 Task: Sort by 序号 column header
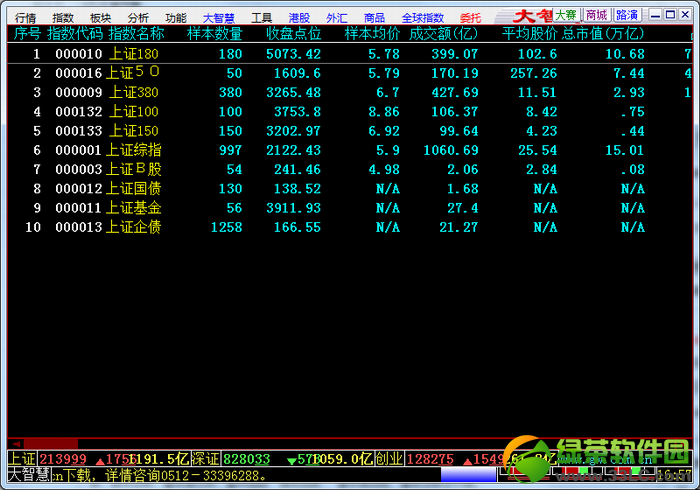tap(27, 33)
